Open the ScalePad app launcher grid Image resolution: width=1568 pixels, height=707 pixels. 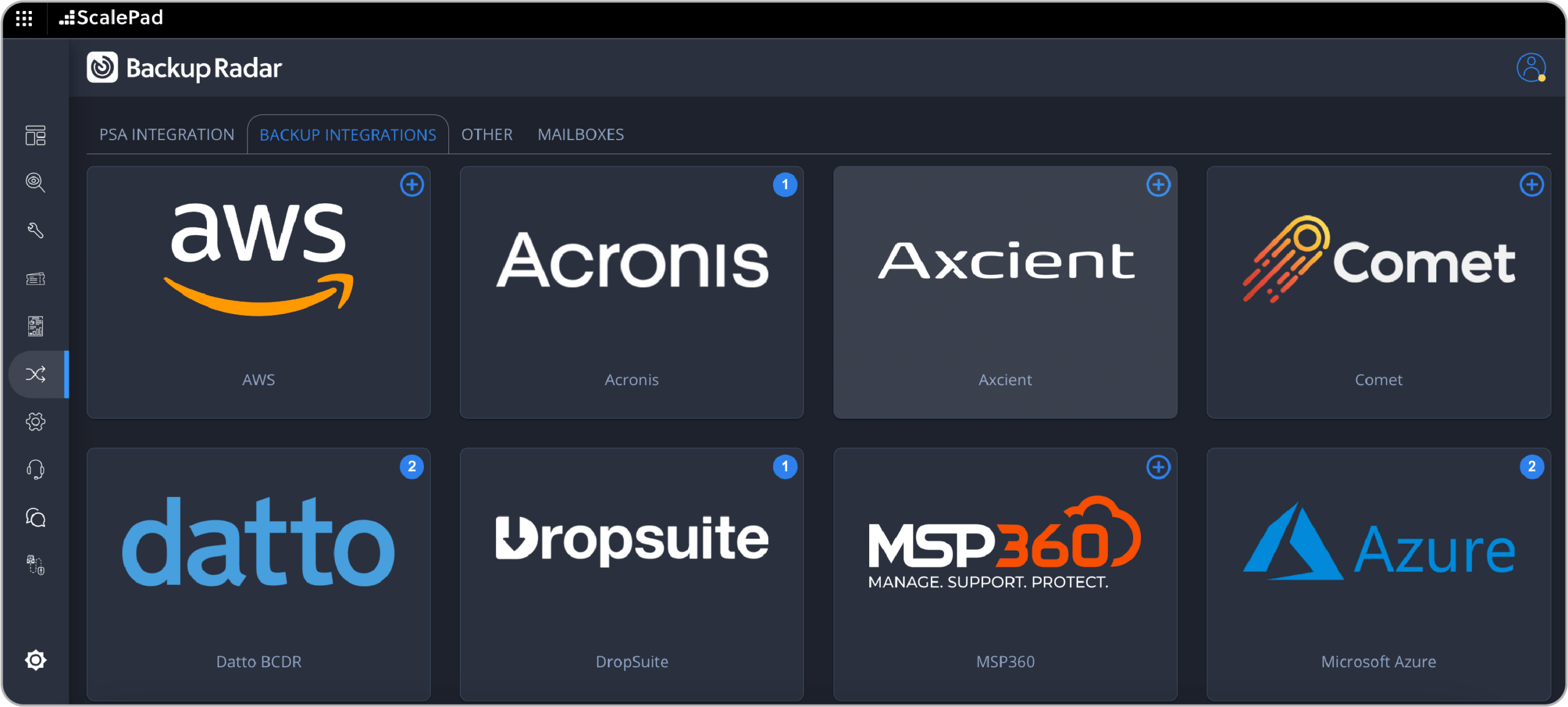tap(24, 18)
